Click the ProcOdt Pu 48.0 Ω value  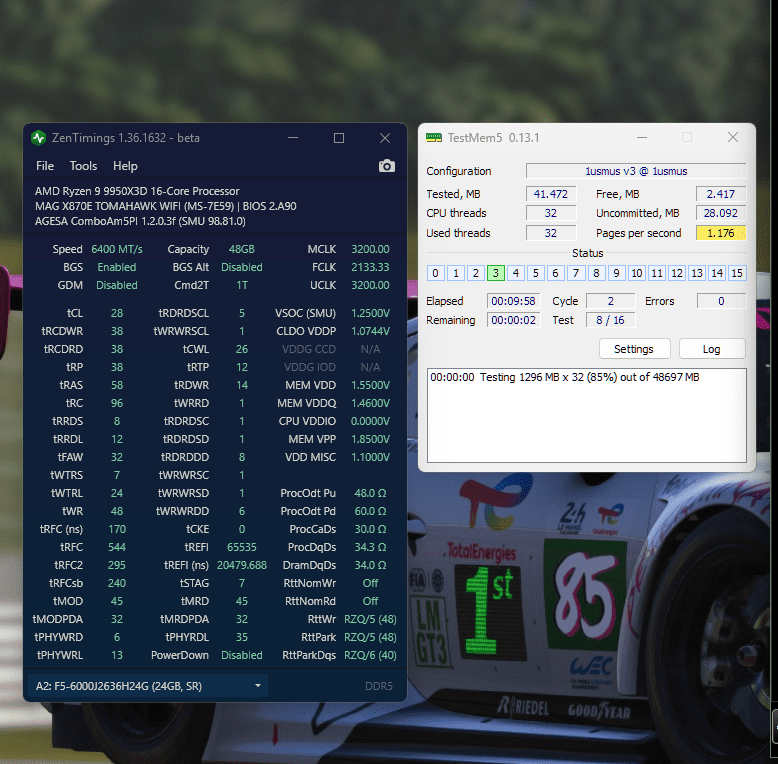click(370, 493)
